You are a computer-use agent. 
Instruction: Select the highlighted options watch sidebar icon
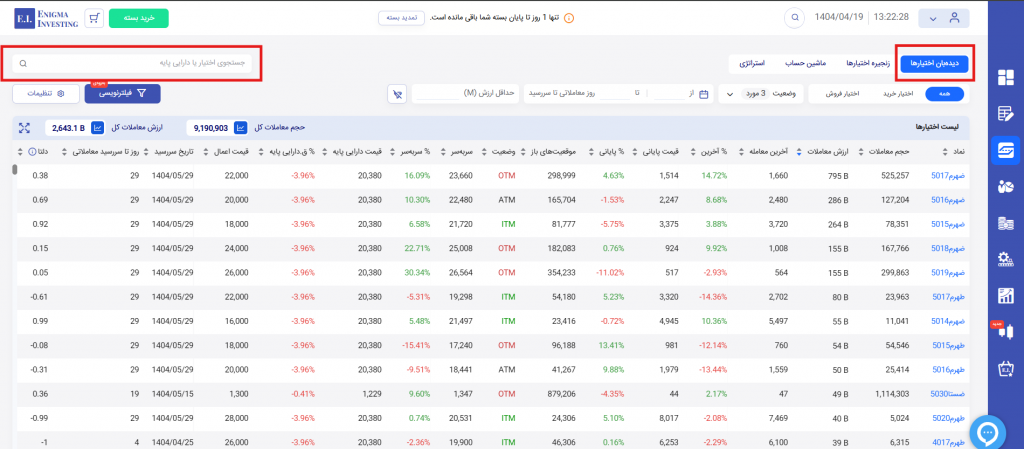pyautogui.click(x=1006, y=151)
